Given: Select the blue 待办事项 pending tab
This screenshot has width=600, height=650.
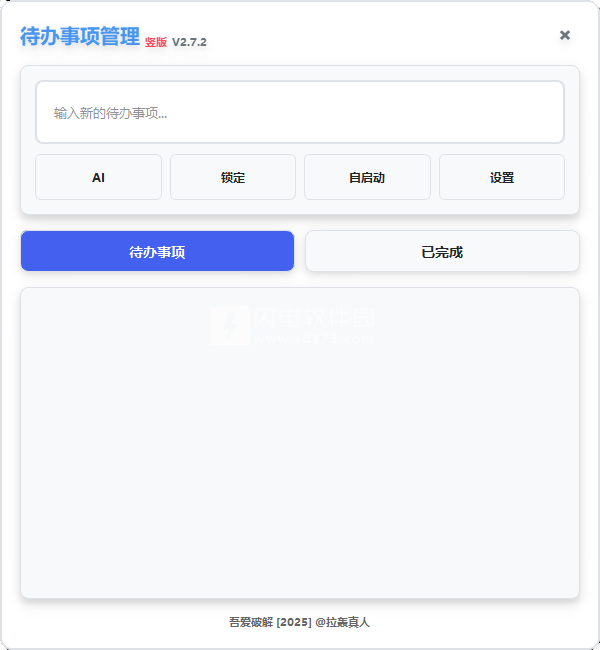Looking at the screenshot, I should click(x=158, y=251).
